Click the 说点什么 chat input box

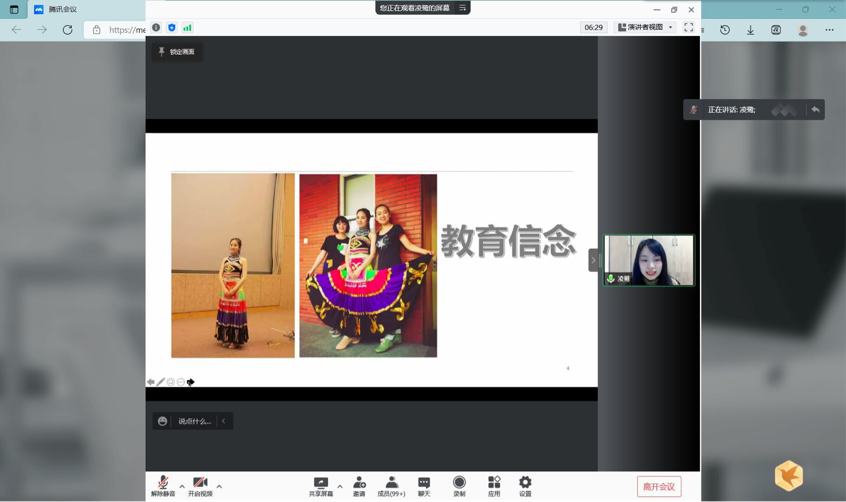194,421
